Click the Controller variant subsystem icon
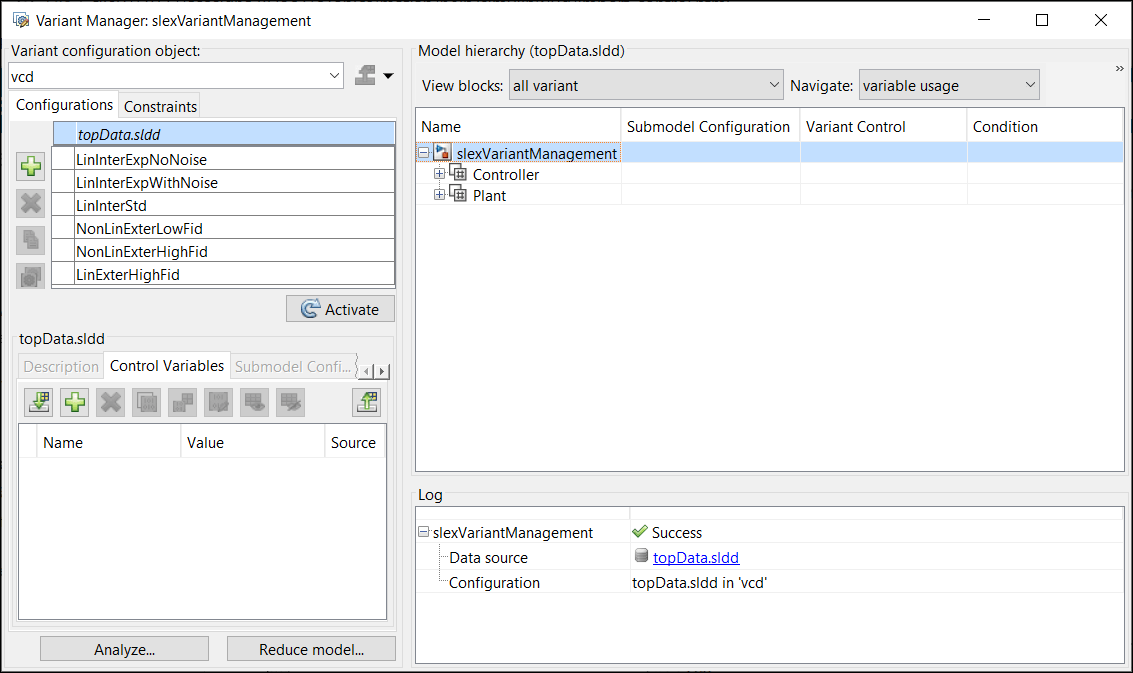 point(458,173)
